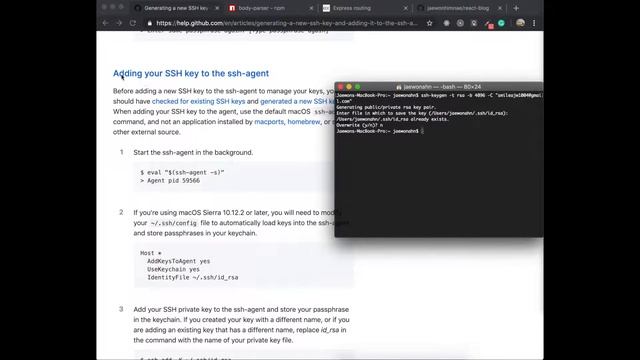The image size is (640, 360).
Task: Go back with the browser back arrow
Action: point(106,23)
